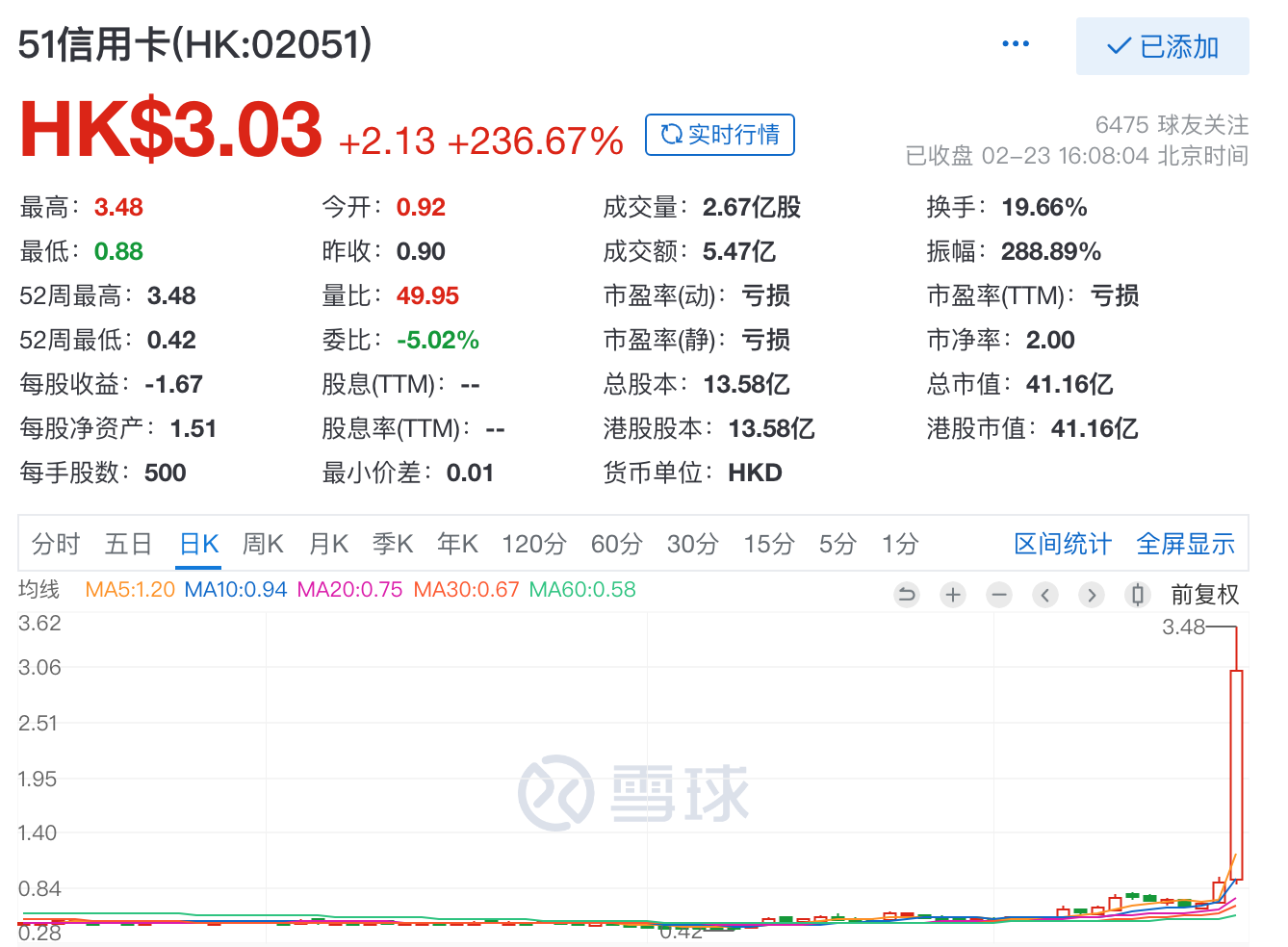Viewport: 1288px width, 947px height.
Task: Switch to the 分时 tab
Action: (x=56, y=544)
